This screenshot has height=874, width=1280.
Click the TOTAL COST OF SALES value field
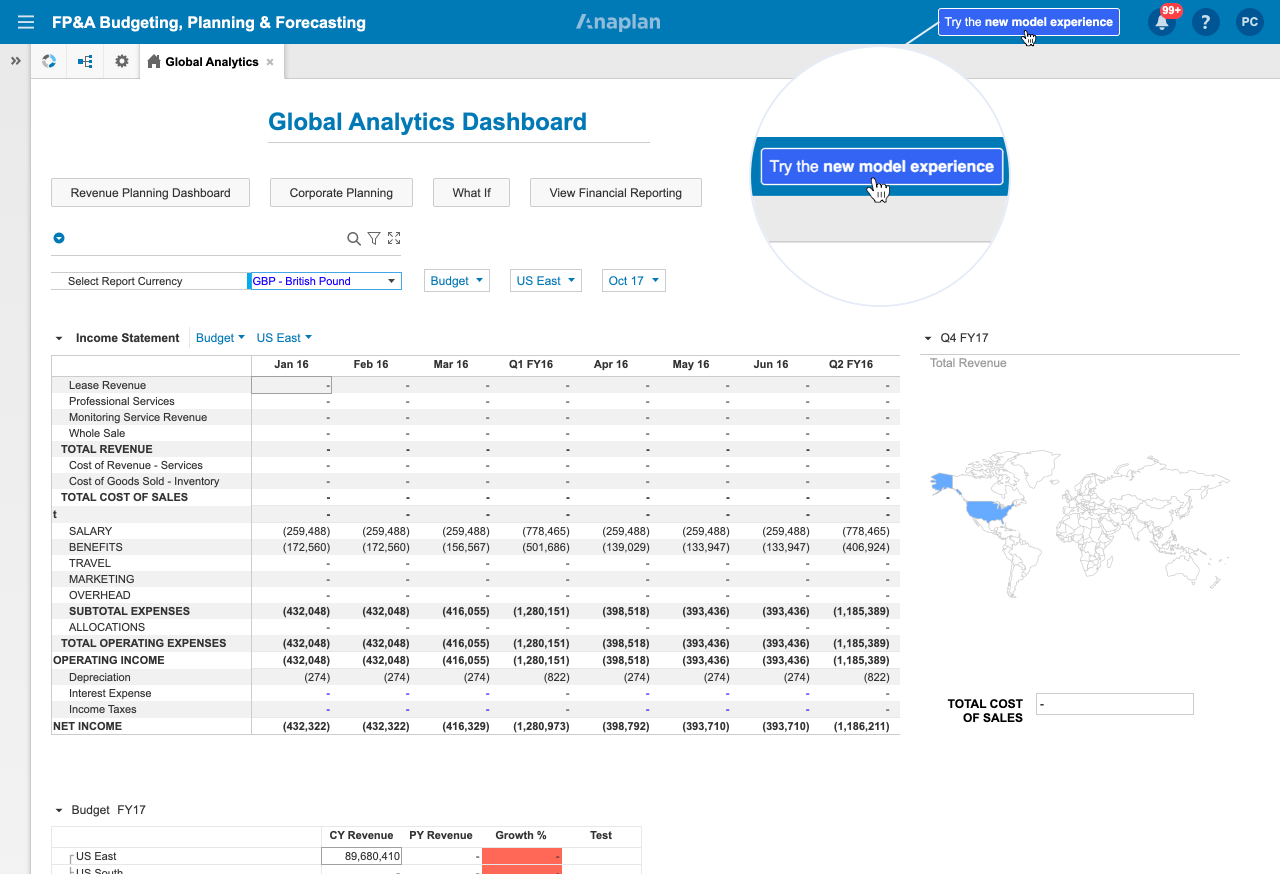click(1115, 704)
